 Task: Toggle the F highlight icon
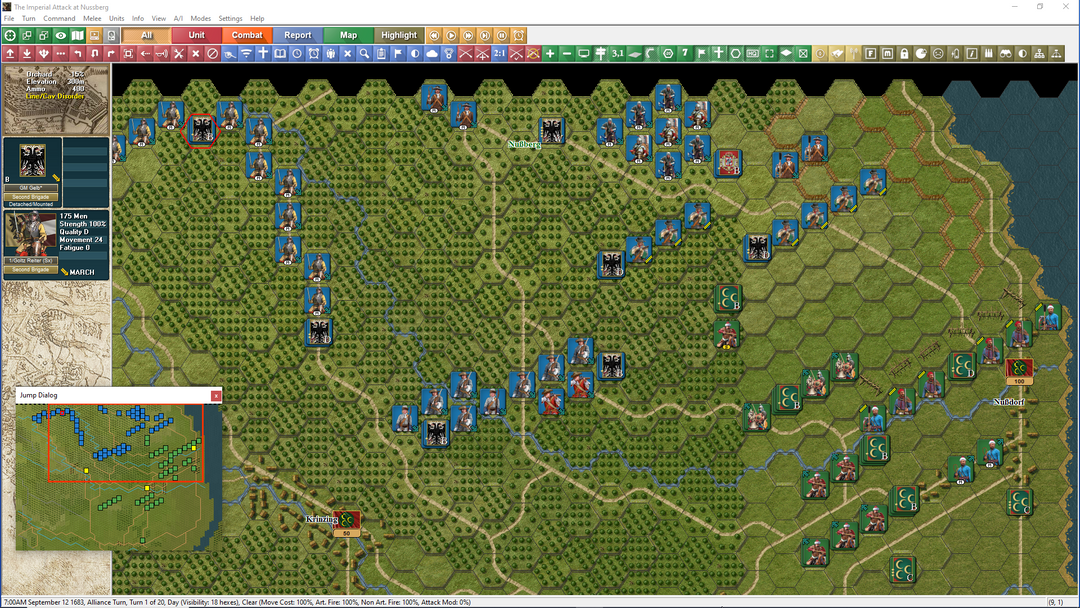871,53
